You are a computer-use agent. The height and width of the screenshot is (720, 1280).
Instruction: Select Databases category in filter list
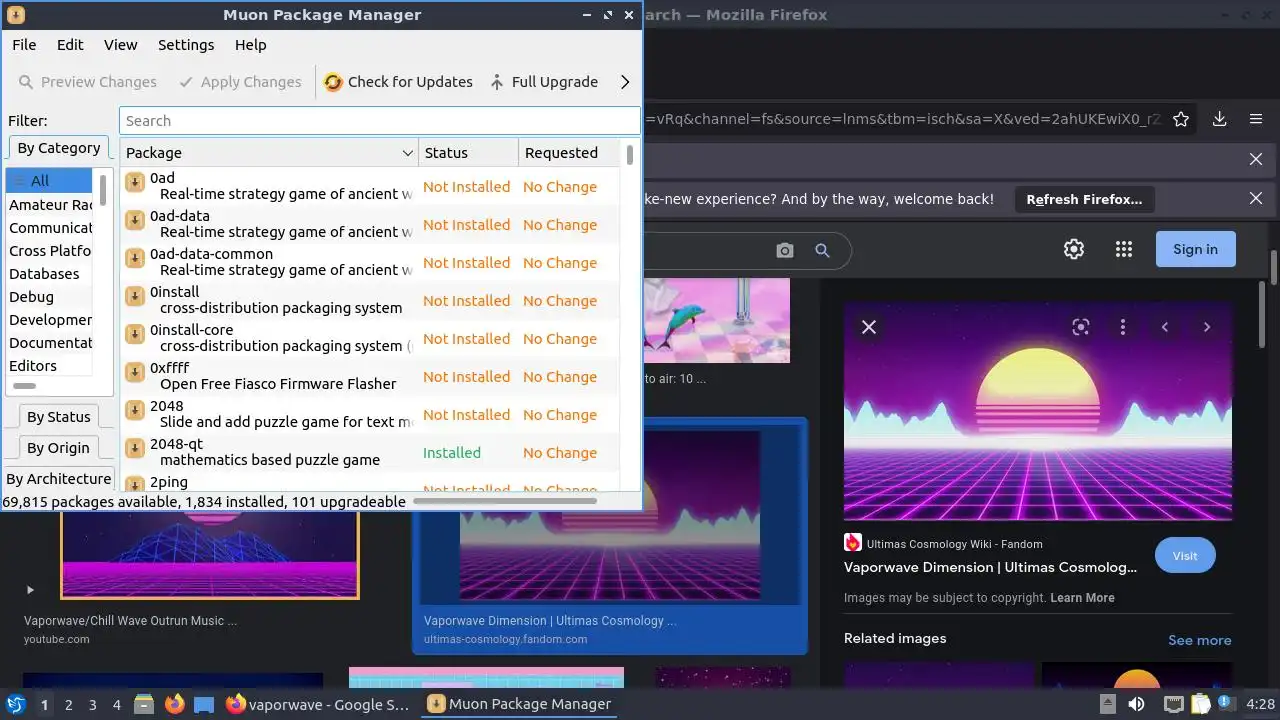[50, 274]
